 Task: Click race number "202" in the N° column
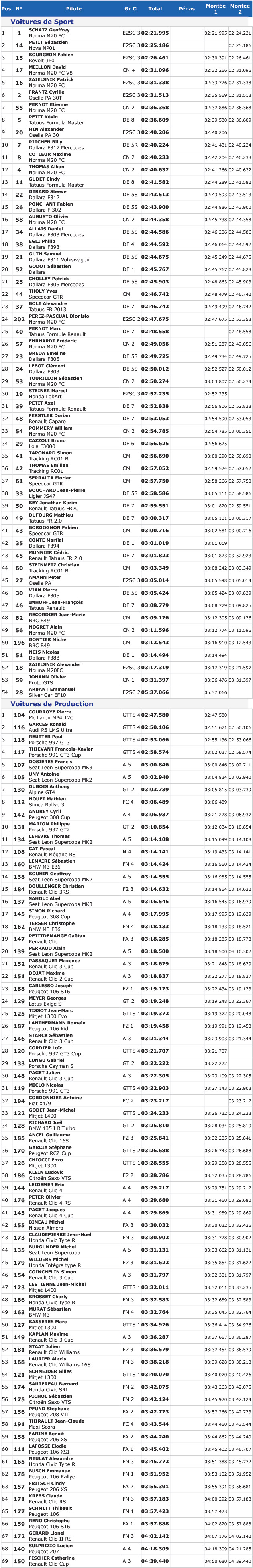pyautogui.click(x=20, y=319)
